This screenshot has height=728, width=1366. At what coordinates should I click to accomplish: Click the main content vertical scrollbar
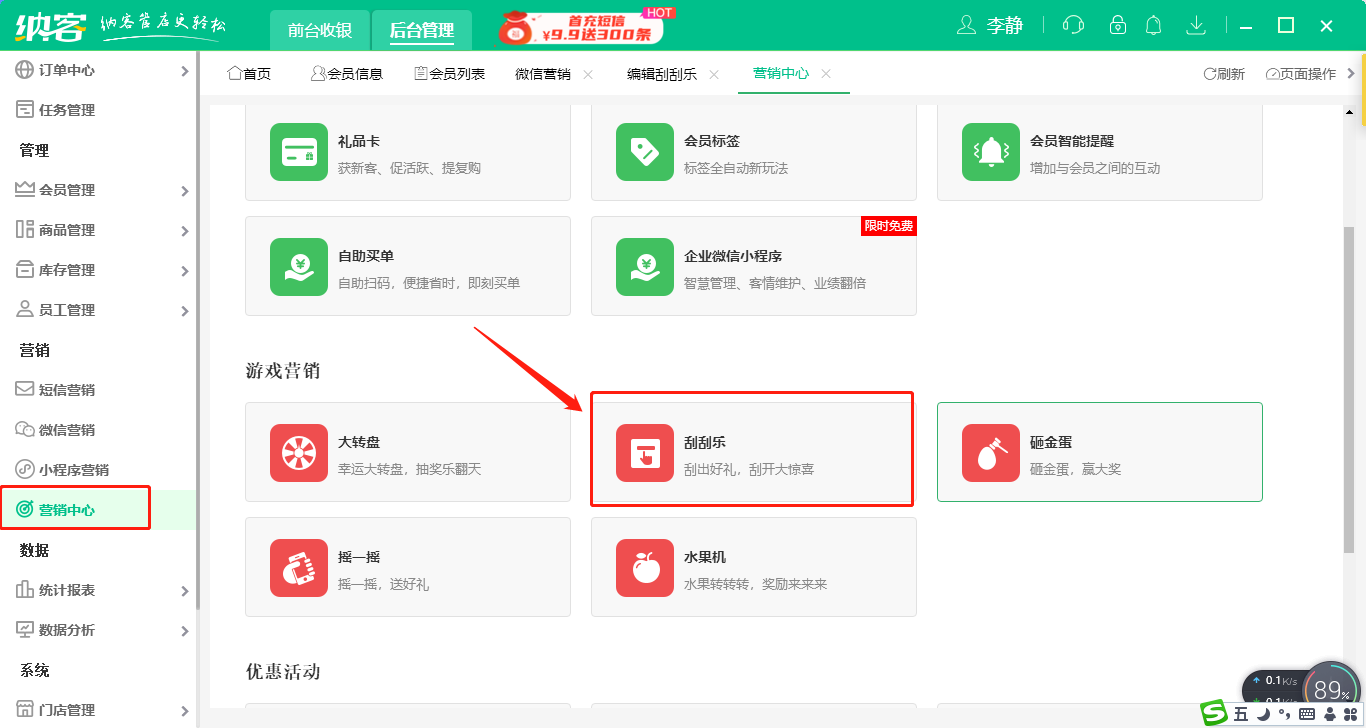click(1349, 388)
